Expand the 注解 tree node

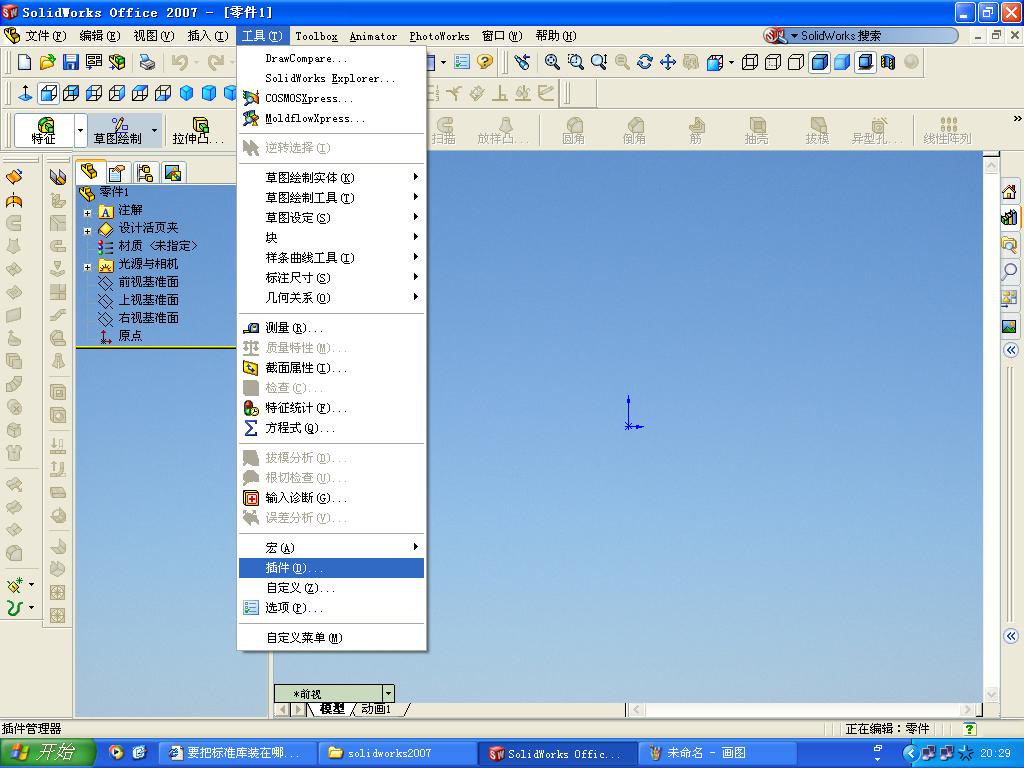tap(88, 213)
